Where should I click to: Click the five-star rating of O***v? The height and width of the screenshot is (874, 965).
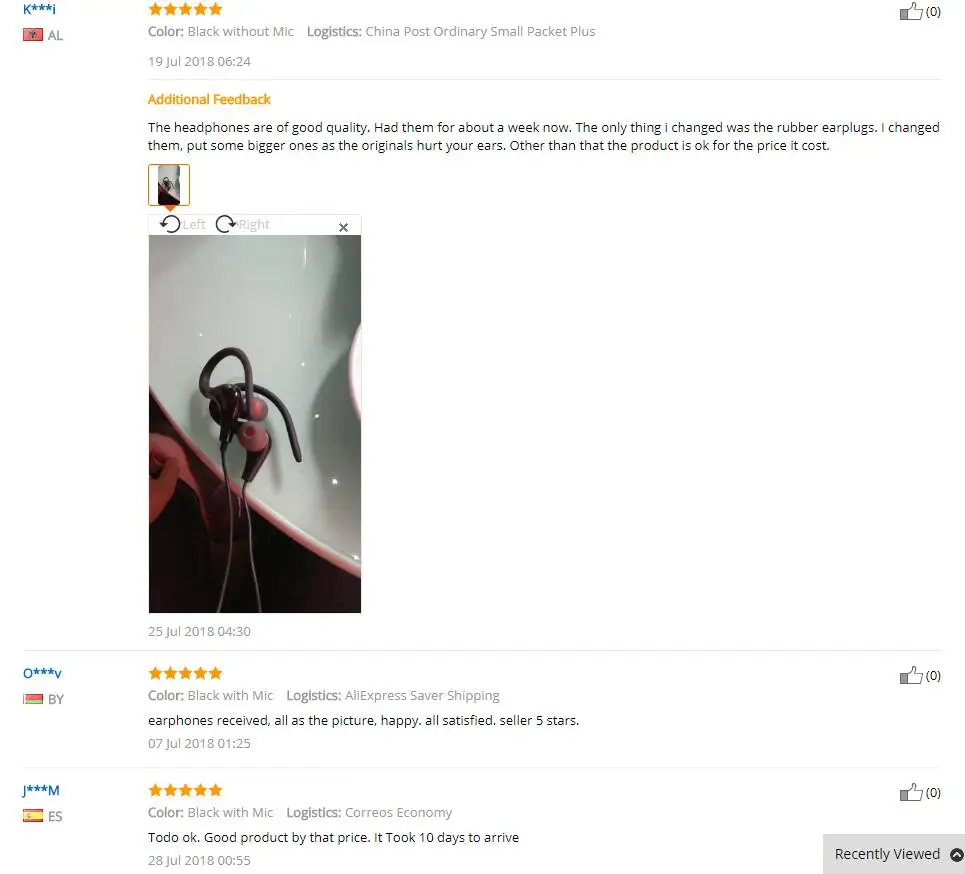(185, 673)
